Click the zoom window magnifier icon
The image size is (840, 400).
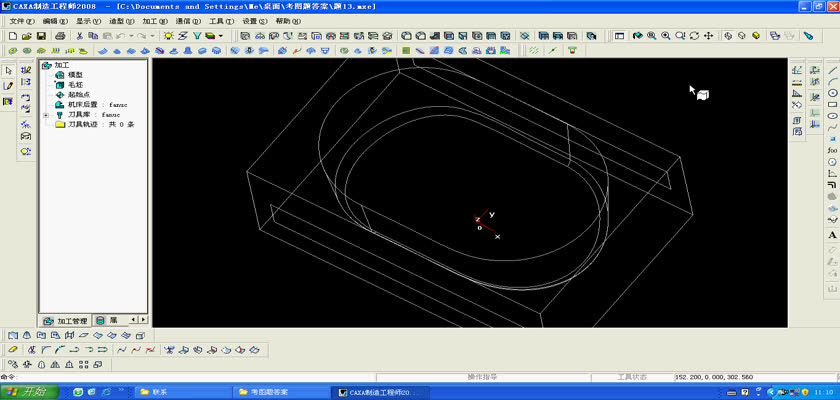click(652, 36)
